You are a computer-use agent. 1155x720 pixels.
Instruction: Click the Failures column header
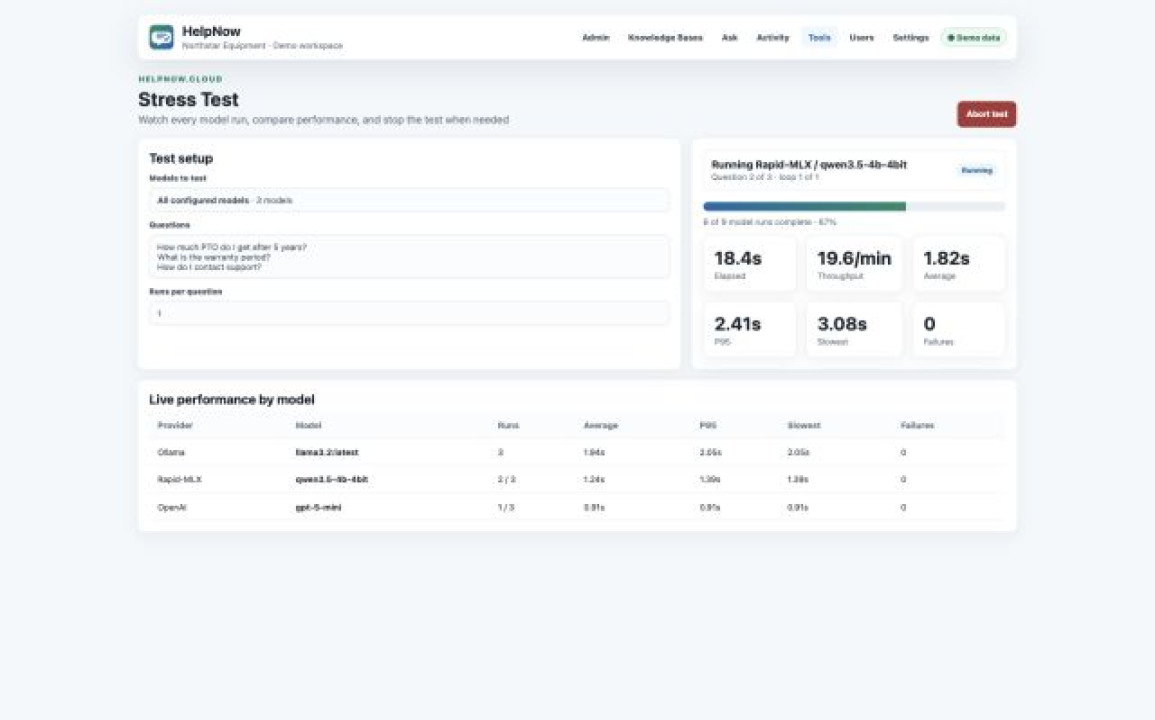917,425
